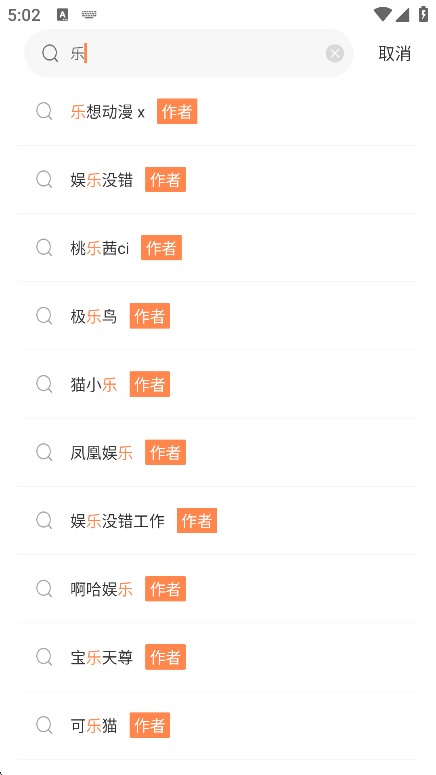This screenshot has height=775, width=436.
Task: Select suggestion 娱乐没错工作
Action: click(218, 521)
